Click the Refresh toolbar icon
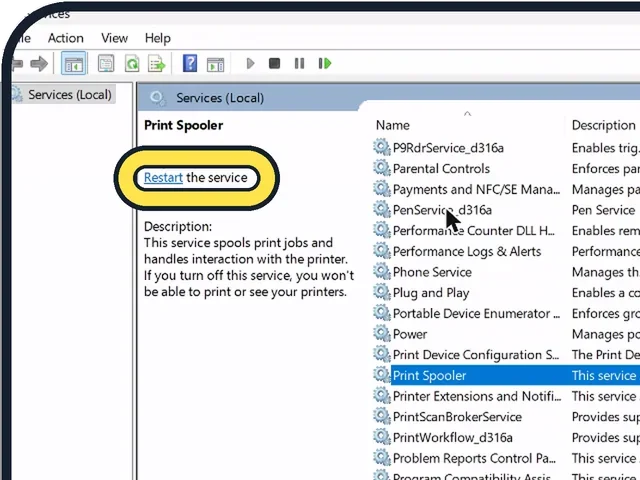640x480 pixels. point(132,64)
